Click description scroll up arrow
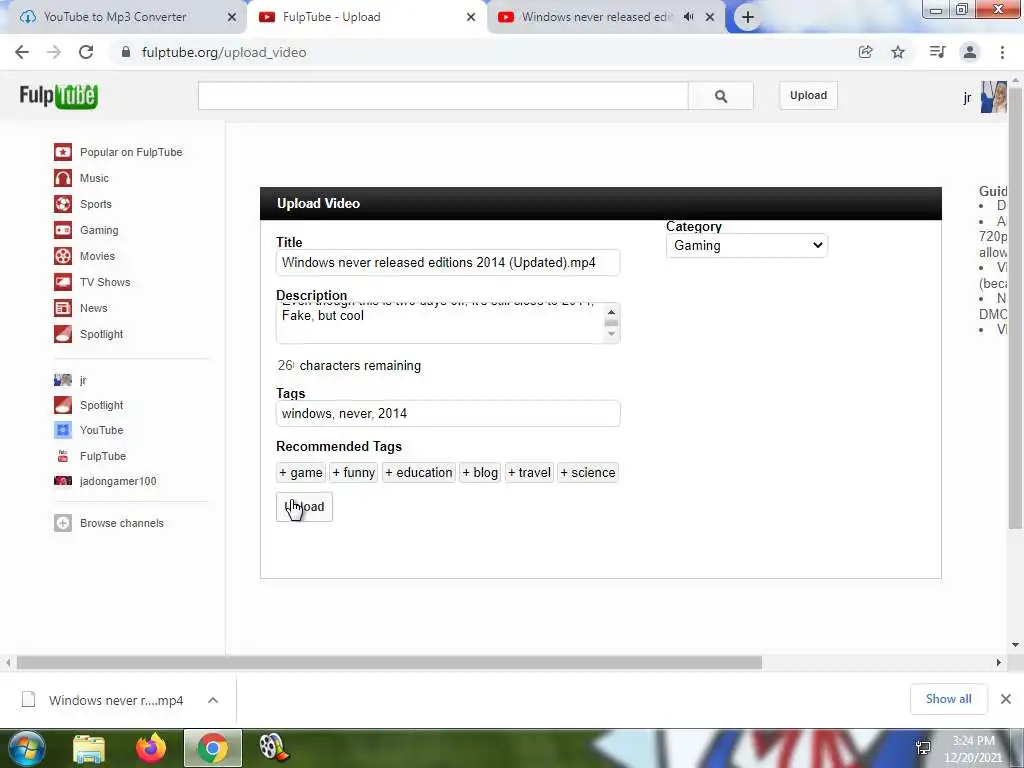The height and width of the screenshot is (768, 1024). [611, 312]
